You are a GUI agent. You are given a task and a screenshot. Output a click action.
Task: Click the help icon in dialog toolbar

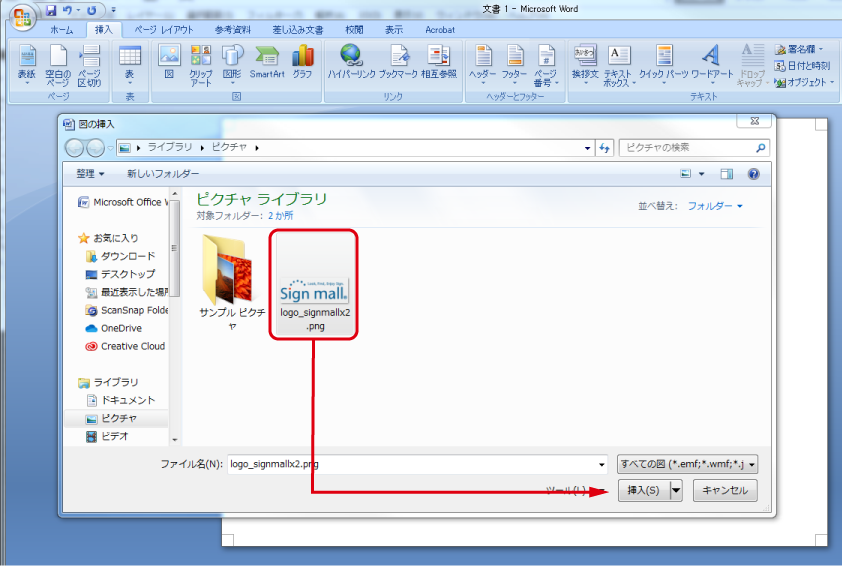(753, 174)
